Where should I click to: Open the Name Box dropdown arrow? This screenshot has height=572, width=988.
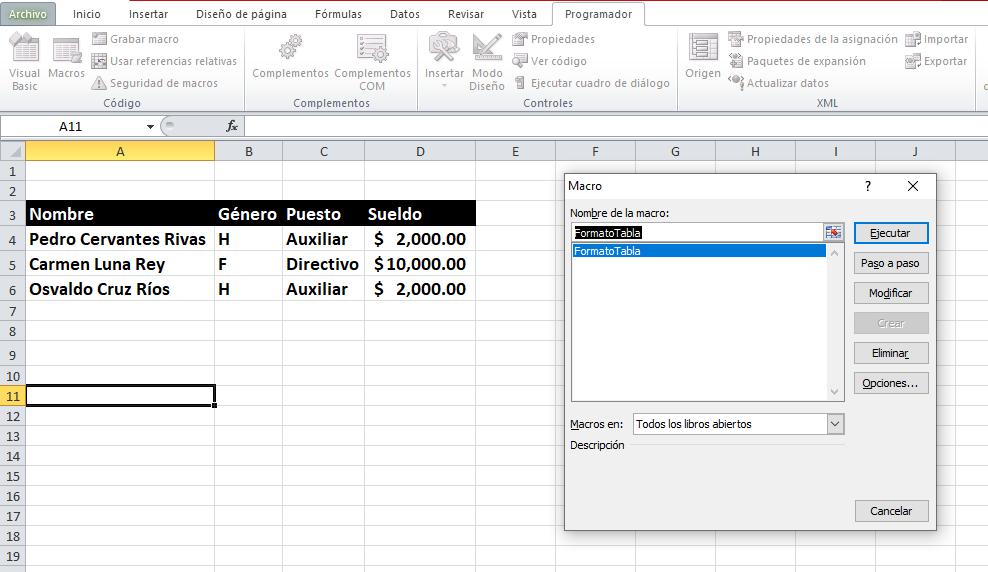tap(151, 126)
